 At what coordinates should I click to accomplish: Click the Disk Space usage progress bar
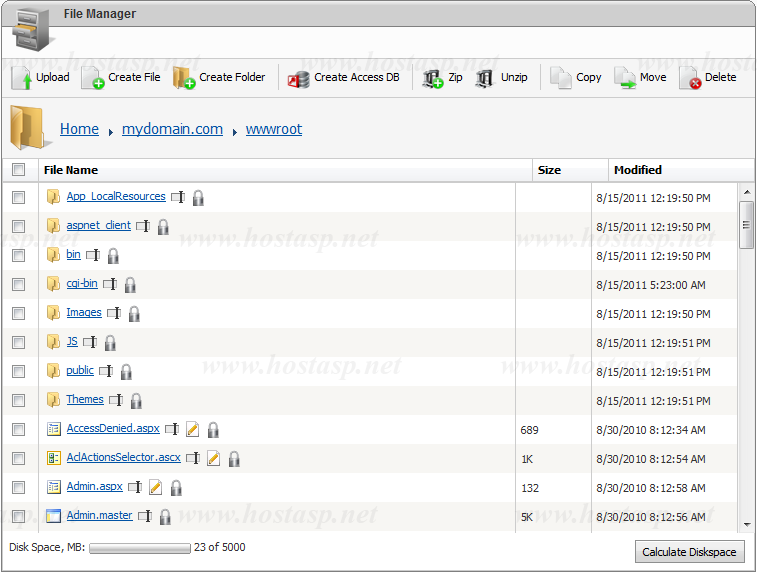coord(139,548)
